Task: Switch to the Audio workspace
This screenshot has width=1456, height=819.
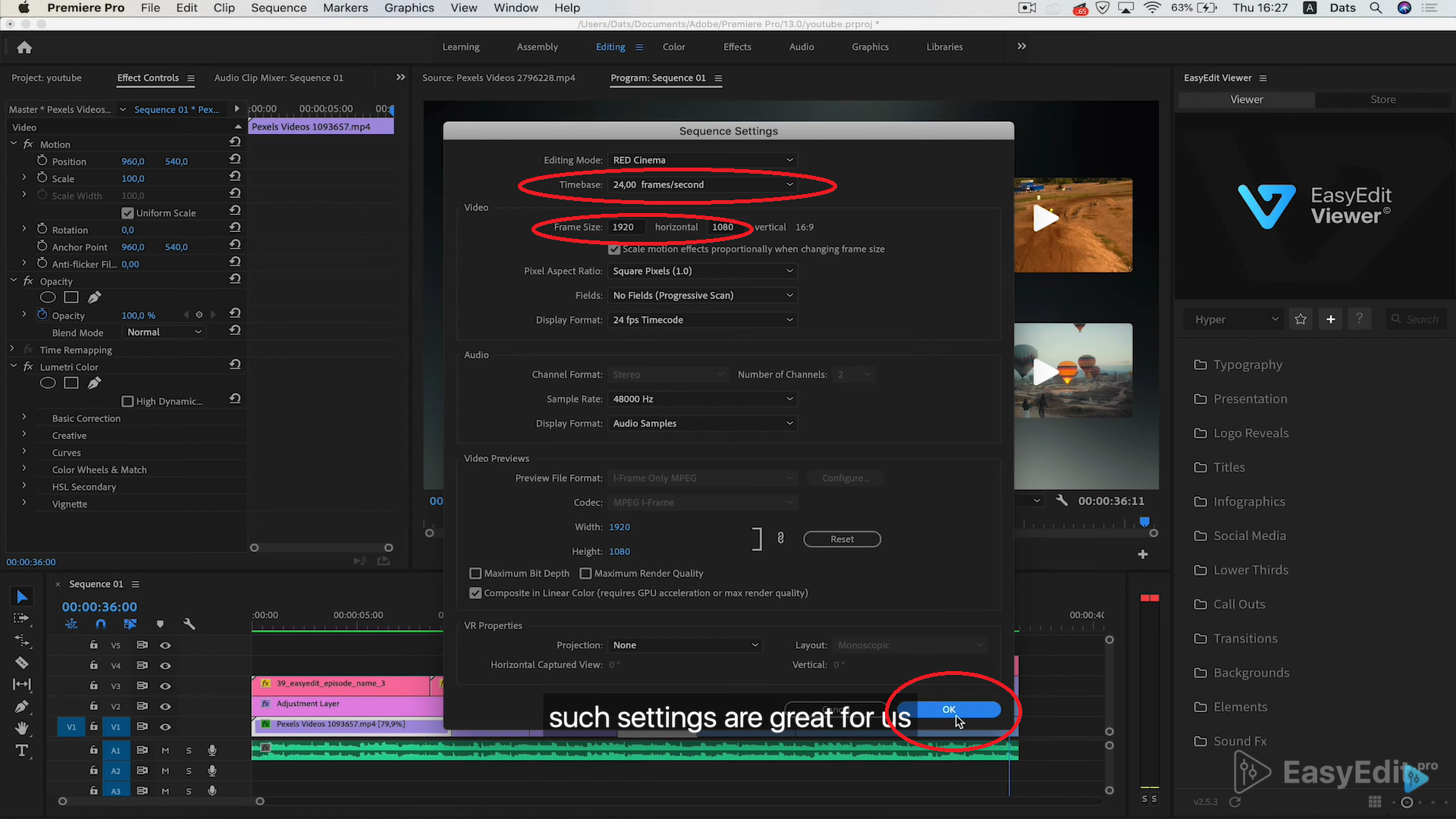Action: (x=802, y=47)
